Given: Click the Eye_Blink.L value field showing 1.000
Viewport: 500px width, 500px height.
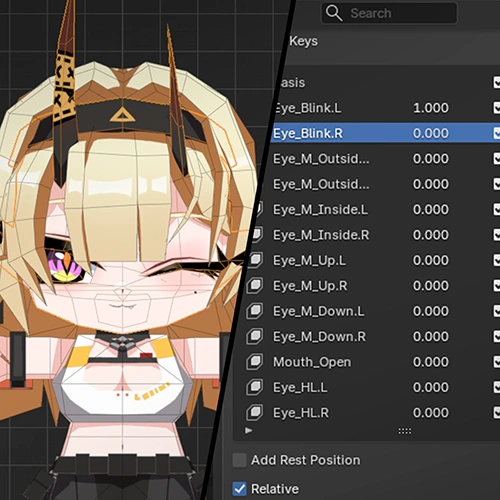Looking at the screenshot, I should [x=431, y=108].
